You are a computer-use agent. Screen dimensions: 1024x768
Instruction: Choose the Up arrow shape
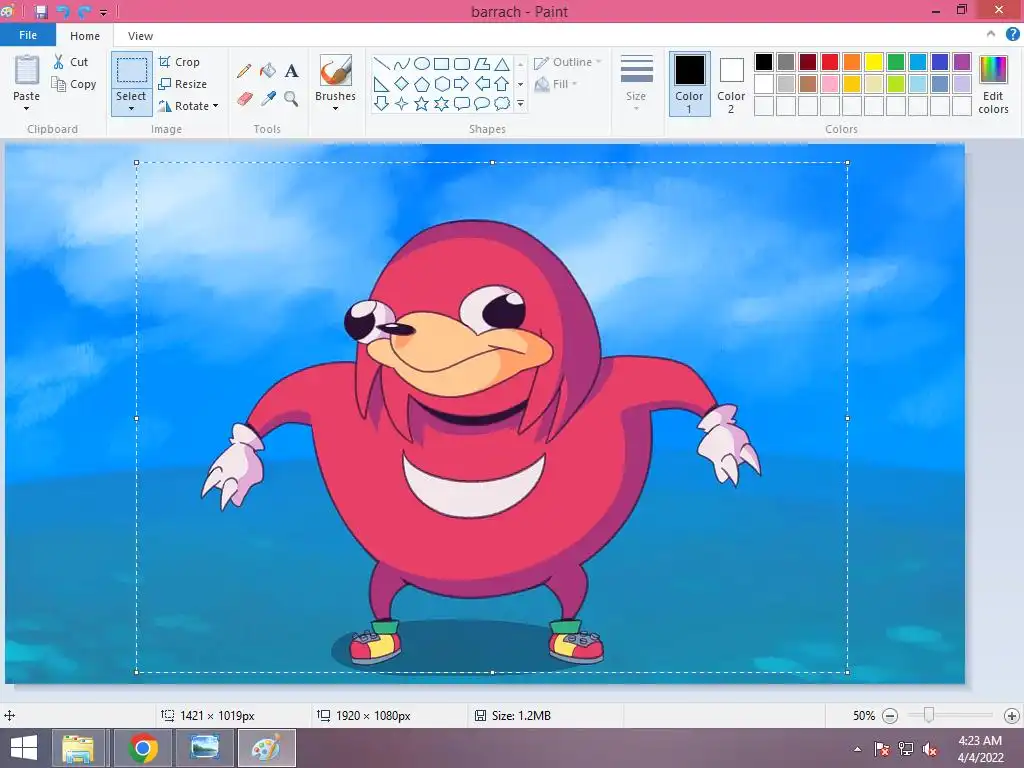pos(502,84)
